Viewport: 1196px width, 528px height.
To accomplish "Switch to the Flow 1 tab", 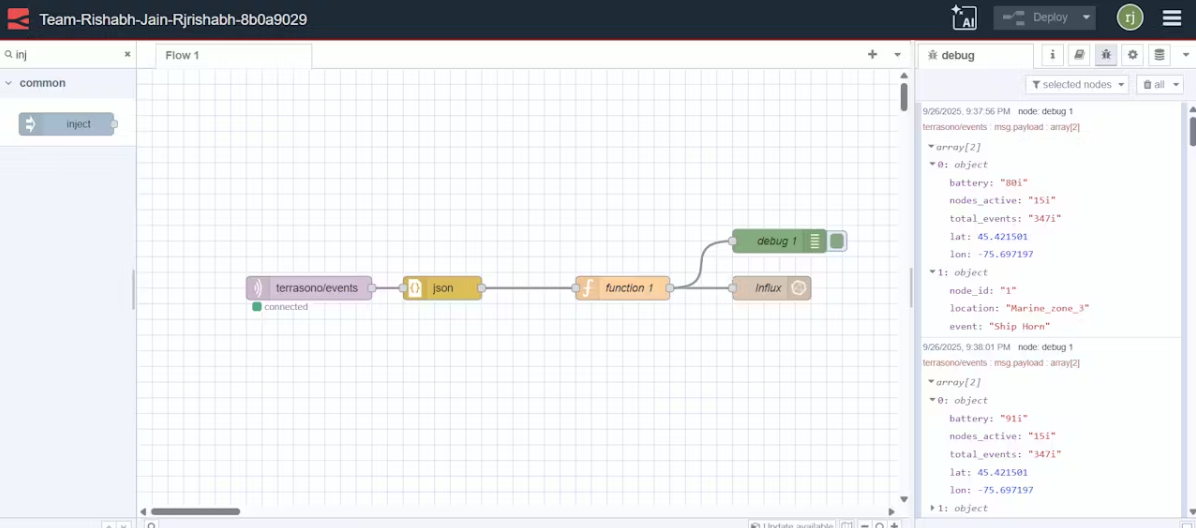I will click(x=233, y=56).
